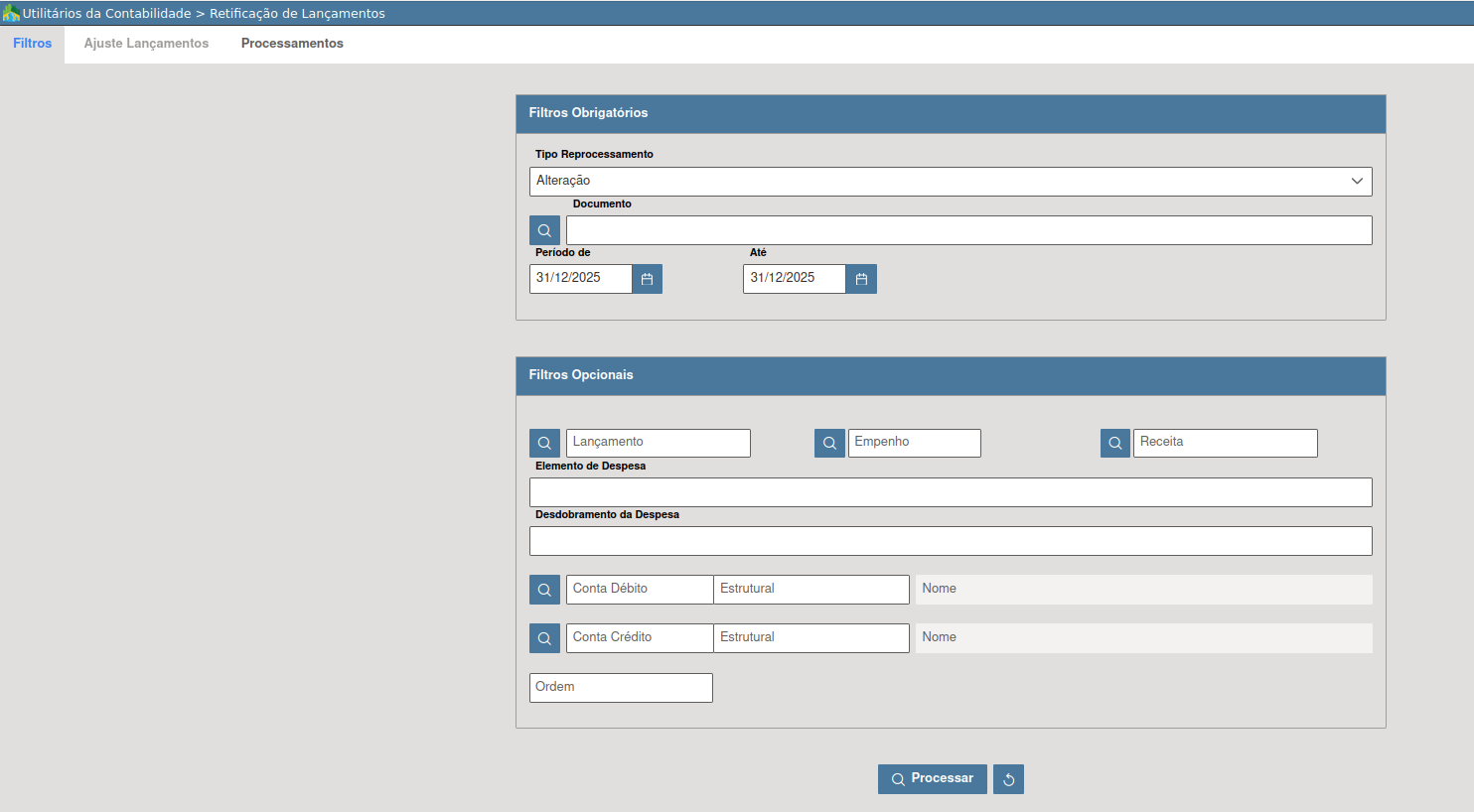Viewport: 1474px width, 812px height.
Task: Click the Conta Crédito search icon
Action: (x=544, y=638)
